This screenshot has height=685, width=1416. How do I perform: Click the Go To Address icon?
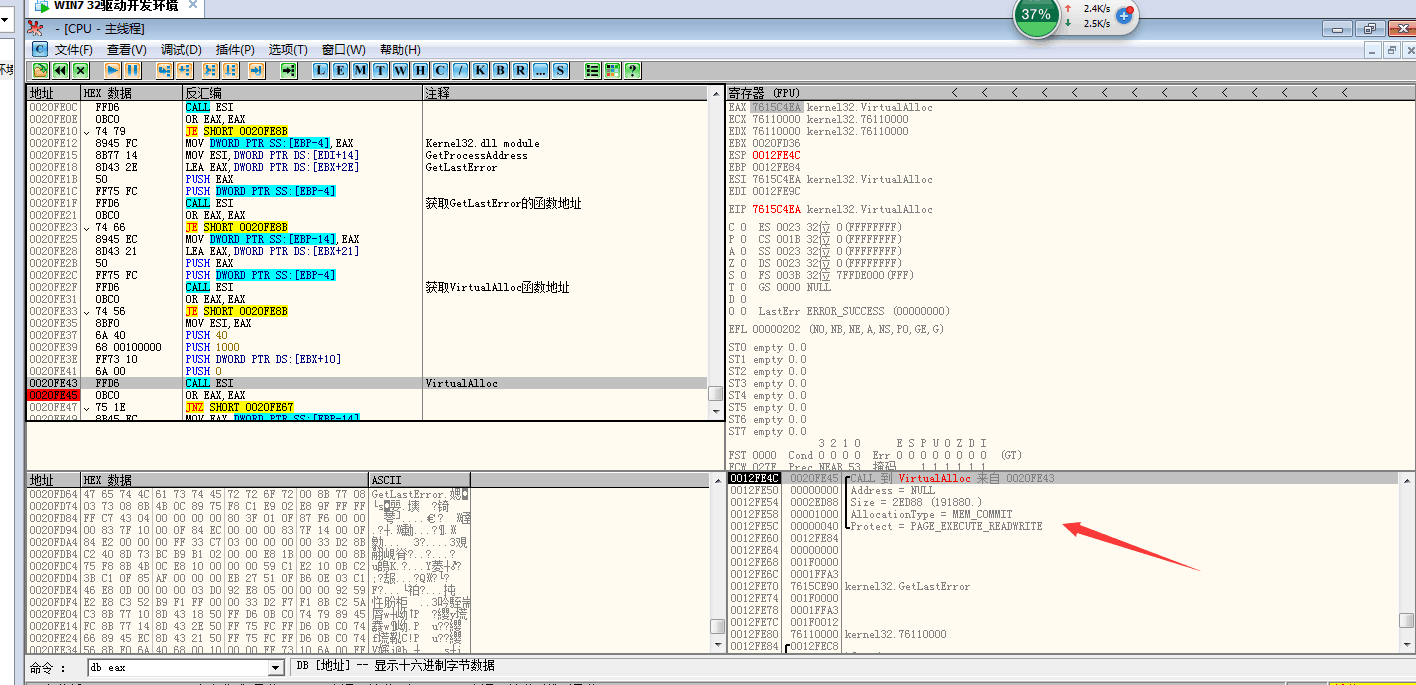288,70
